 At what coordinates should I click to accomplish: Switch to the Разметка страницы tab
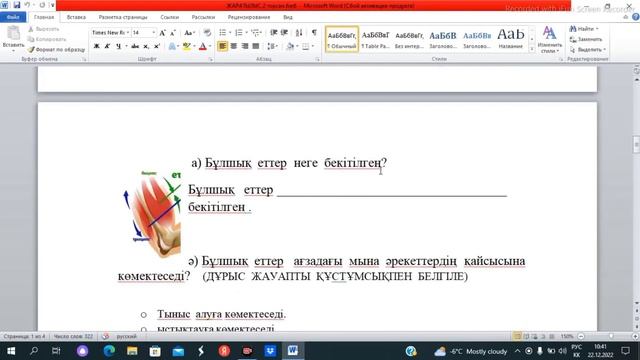[123, 17]
